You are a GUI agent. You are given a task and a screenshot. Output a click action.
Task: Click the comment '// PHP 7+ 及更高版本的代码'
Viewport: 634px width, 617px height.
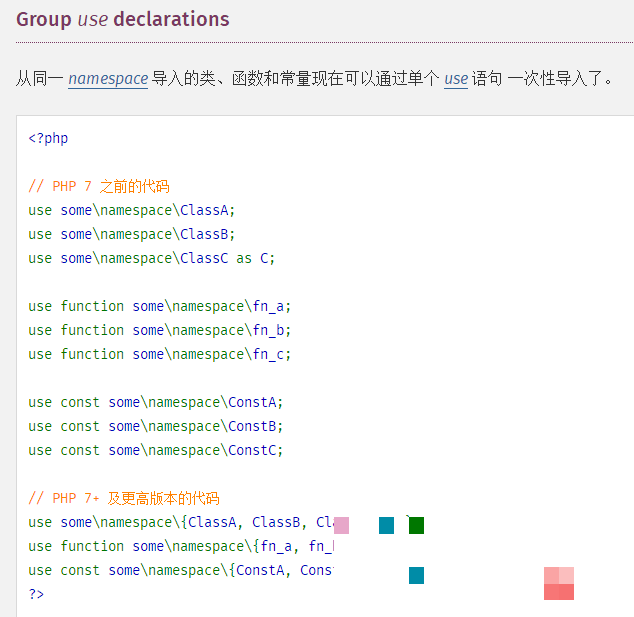(124, 498)
